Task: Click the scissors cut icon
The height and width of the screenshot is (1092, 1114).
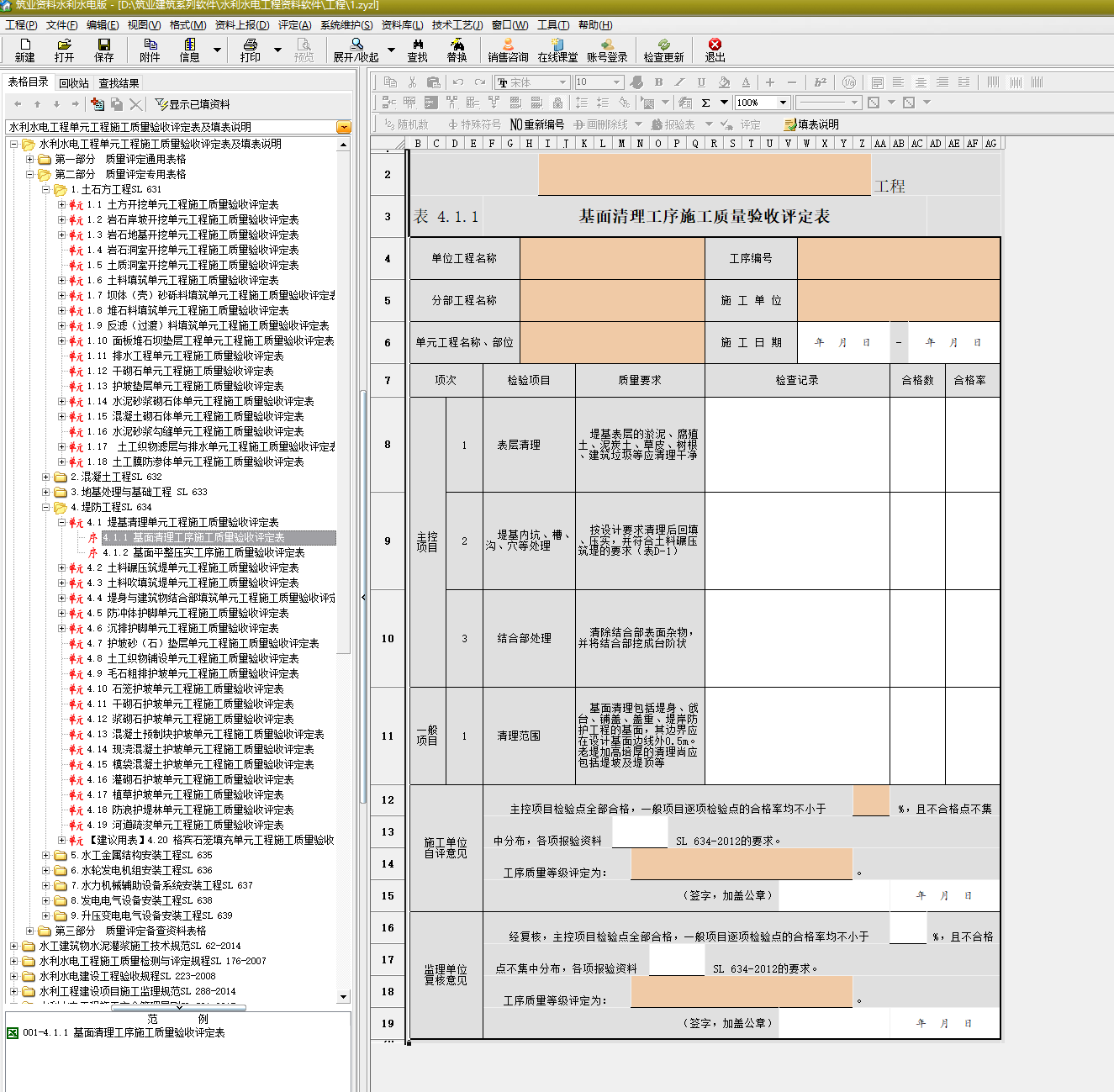Action: (412, 82)
